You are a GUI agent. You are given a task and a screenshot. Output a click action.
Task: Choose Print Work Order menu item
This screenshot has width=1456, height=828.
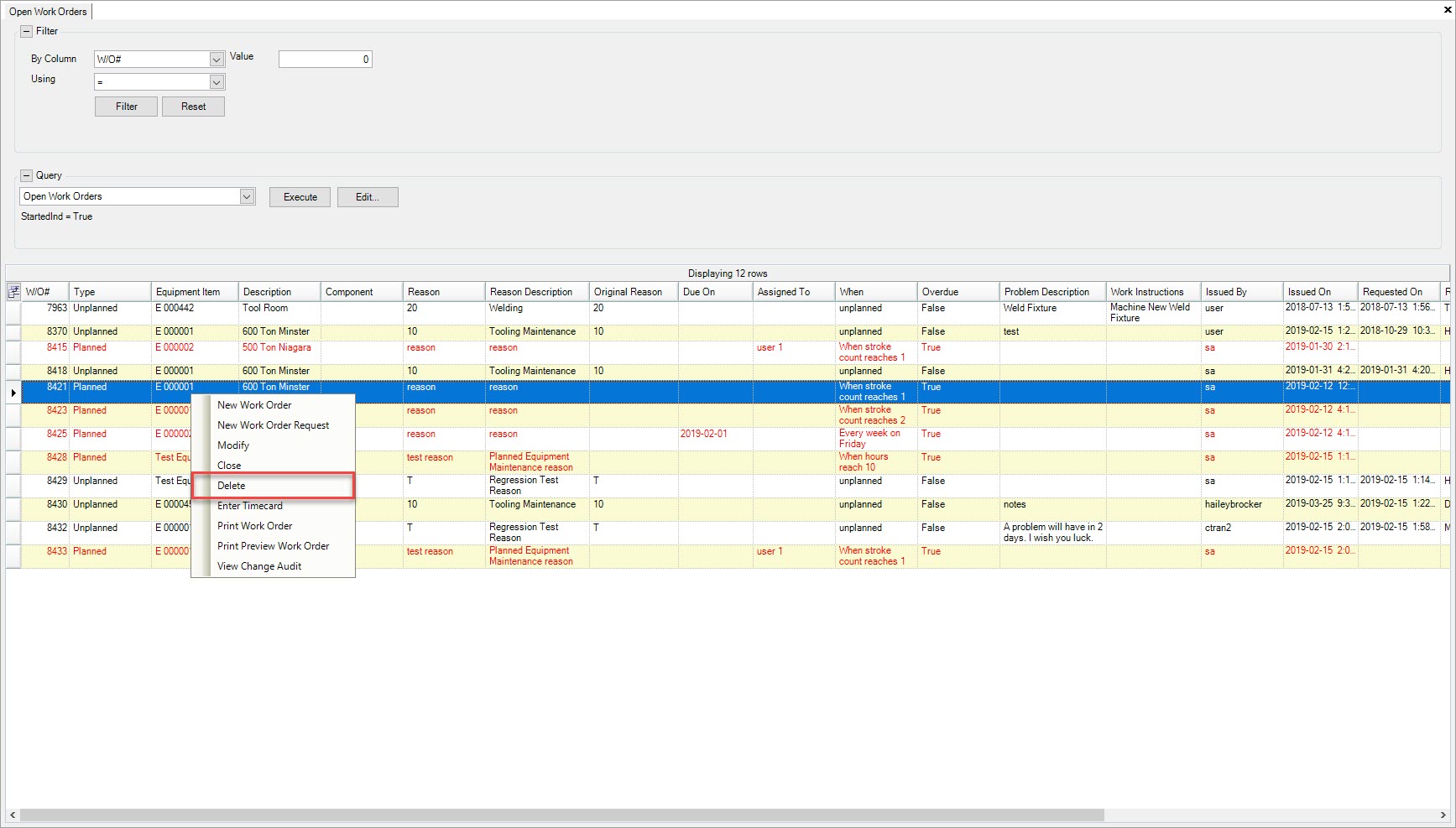point(274,526)
